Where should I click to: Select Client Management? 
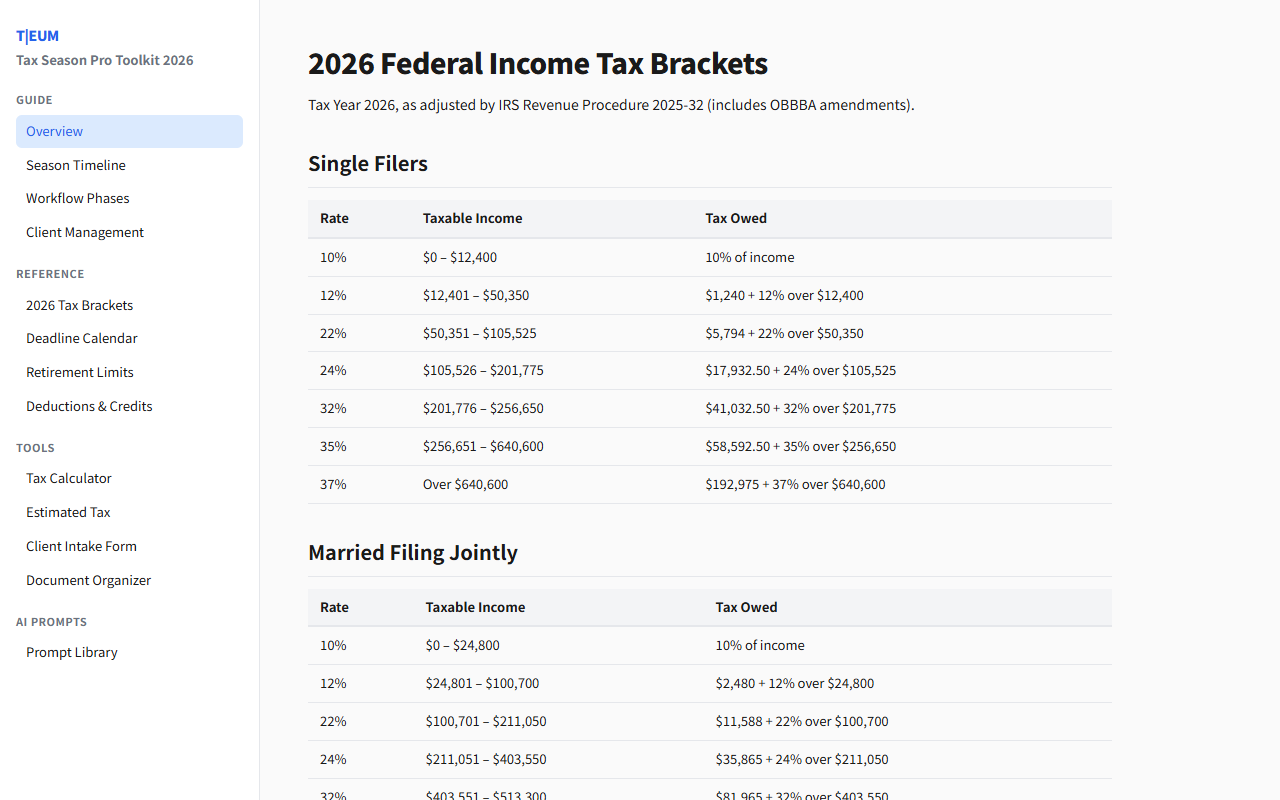pyautogui.click(x=85, y=232)
